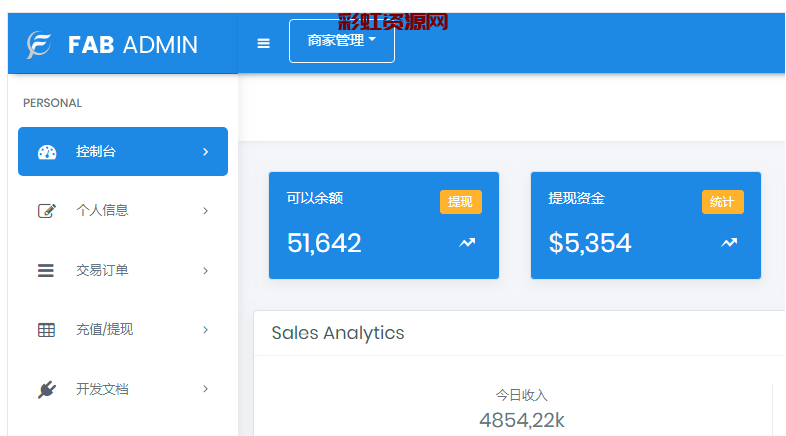Click the FAB ADMIN brand title text

pyautogui.click(x=132, y=45)
